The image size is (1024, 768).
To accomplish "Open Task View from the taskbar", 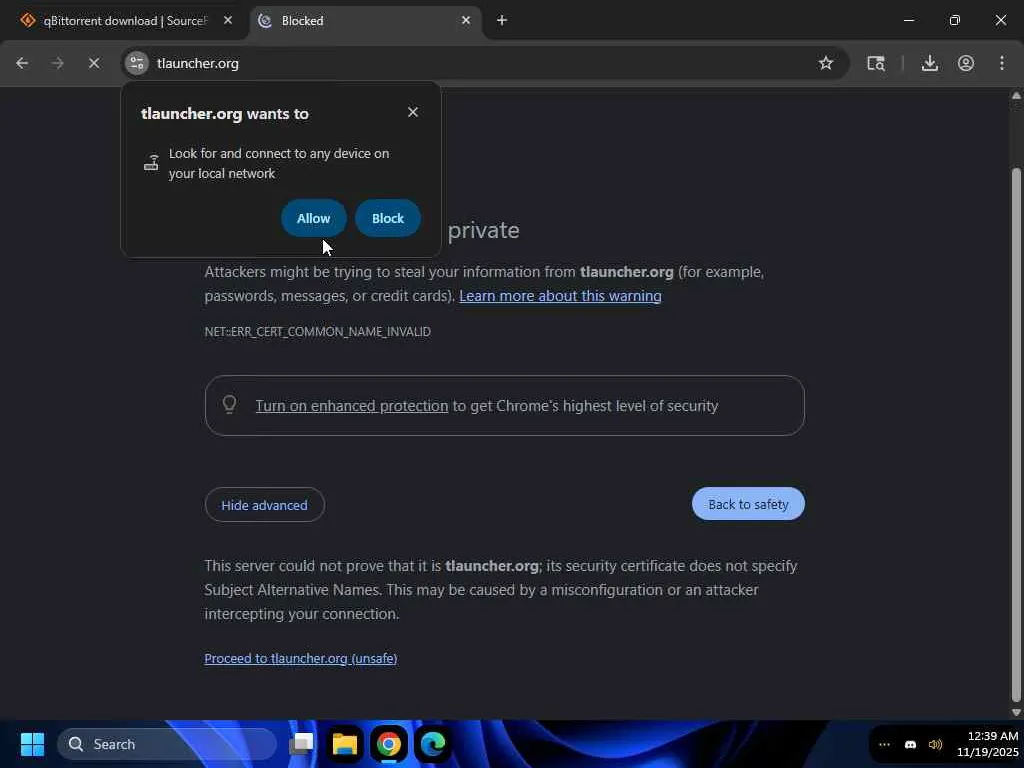I will point(301,744).
